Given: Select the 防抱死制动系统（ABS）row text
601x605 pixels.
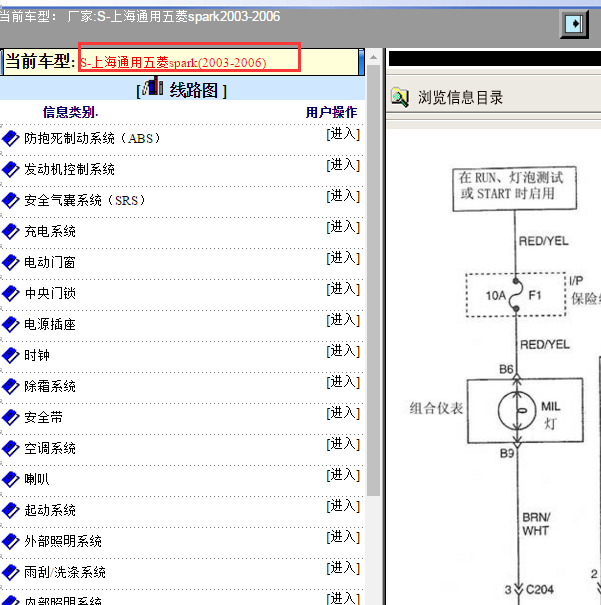Looking at the screenshot, I should [92, 139].
